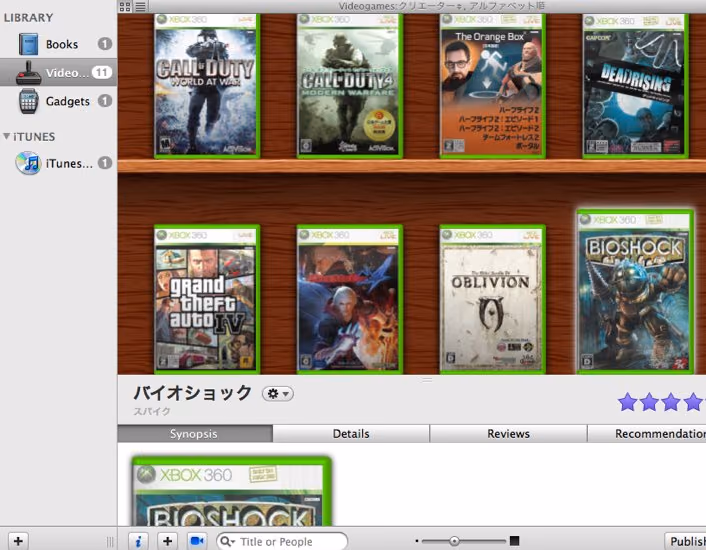Screen dimensions: 706x550
Task: Show item info with i button
Action: coord(138,541)
